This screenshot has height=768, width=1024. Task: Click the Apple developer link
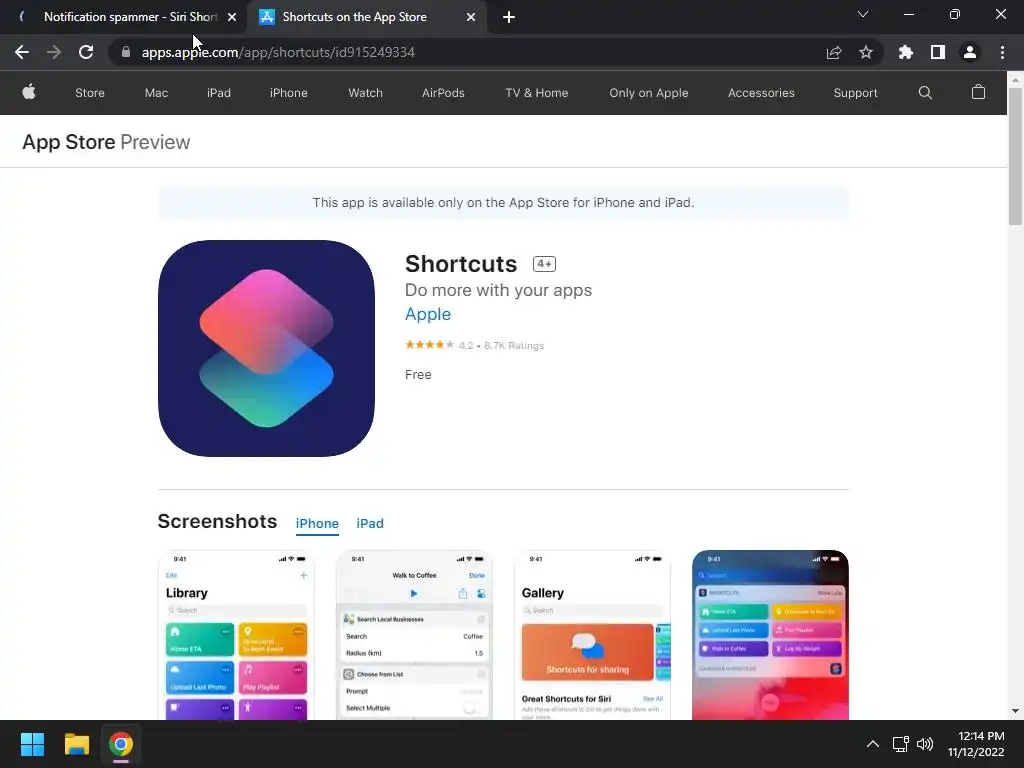[x=428, y=314]
